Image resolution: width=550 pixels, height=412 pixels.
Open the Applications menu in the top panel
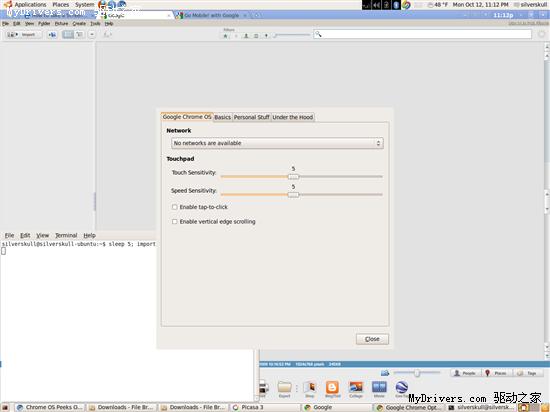[x=30, y=5]
